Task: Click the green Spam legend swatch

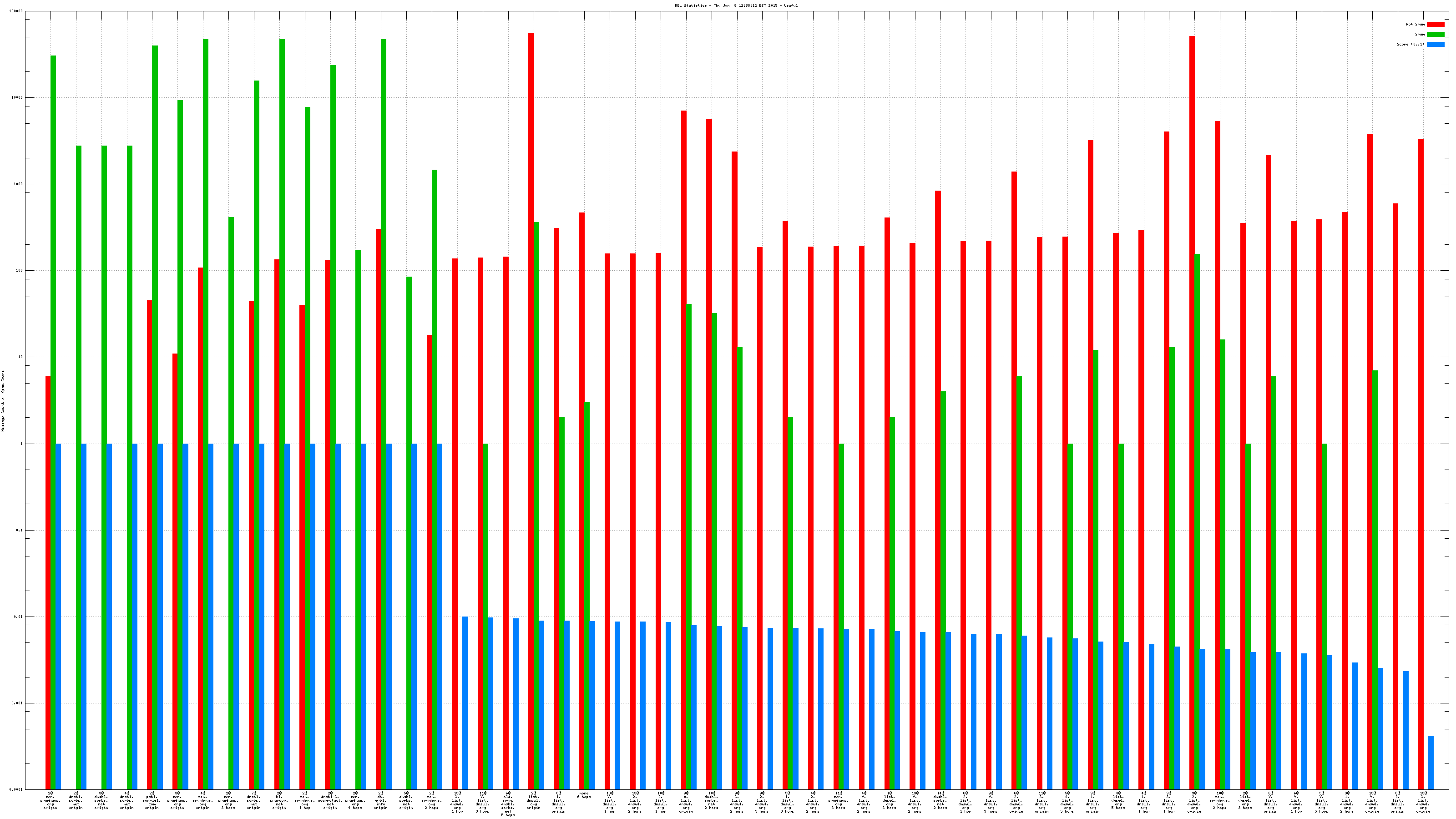Action: (x=1435, y=35)
